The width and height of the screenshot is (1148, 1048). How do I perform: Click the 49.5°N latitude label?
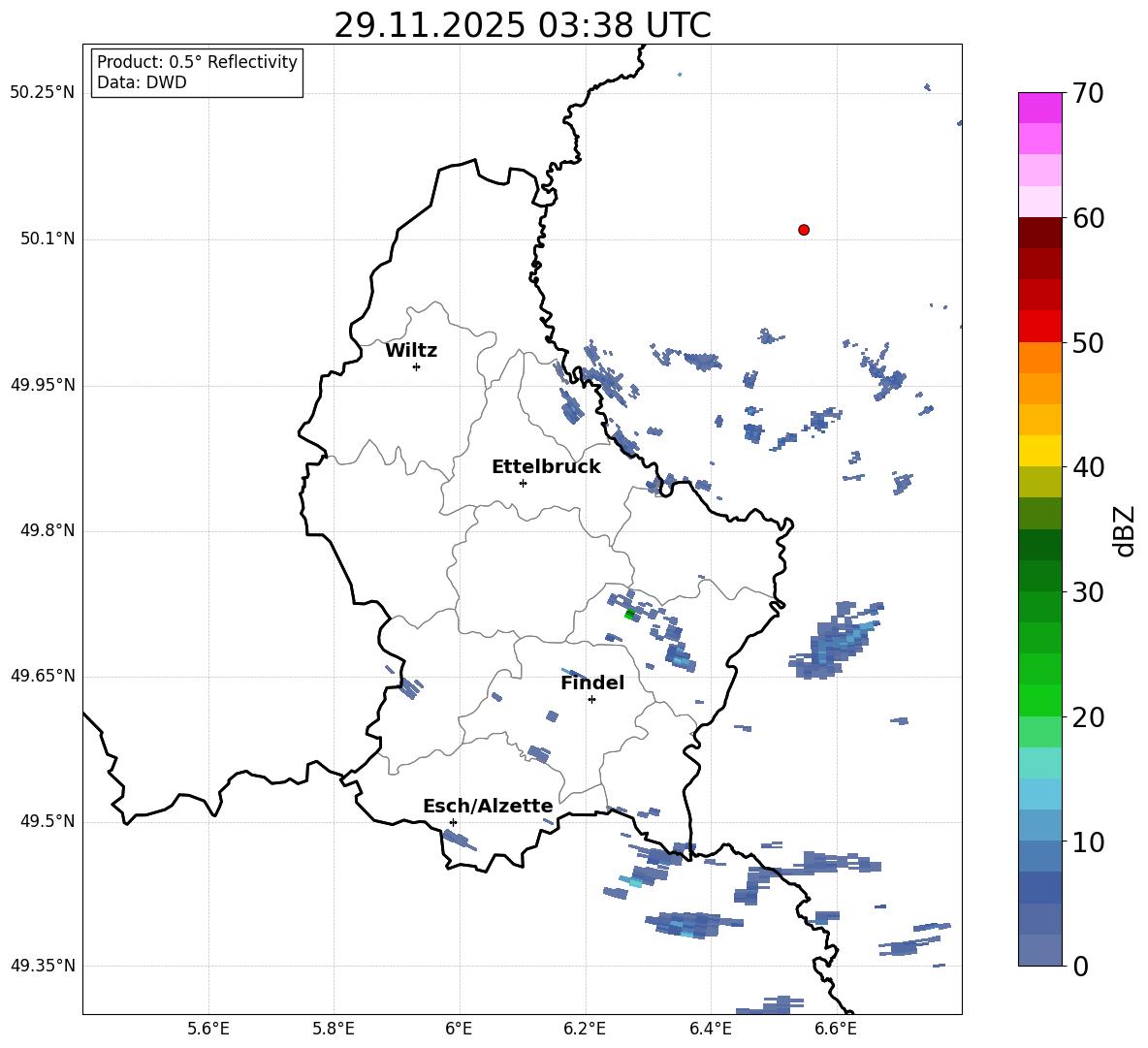pyautogui.click(x=48, y=821)
